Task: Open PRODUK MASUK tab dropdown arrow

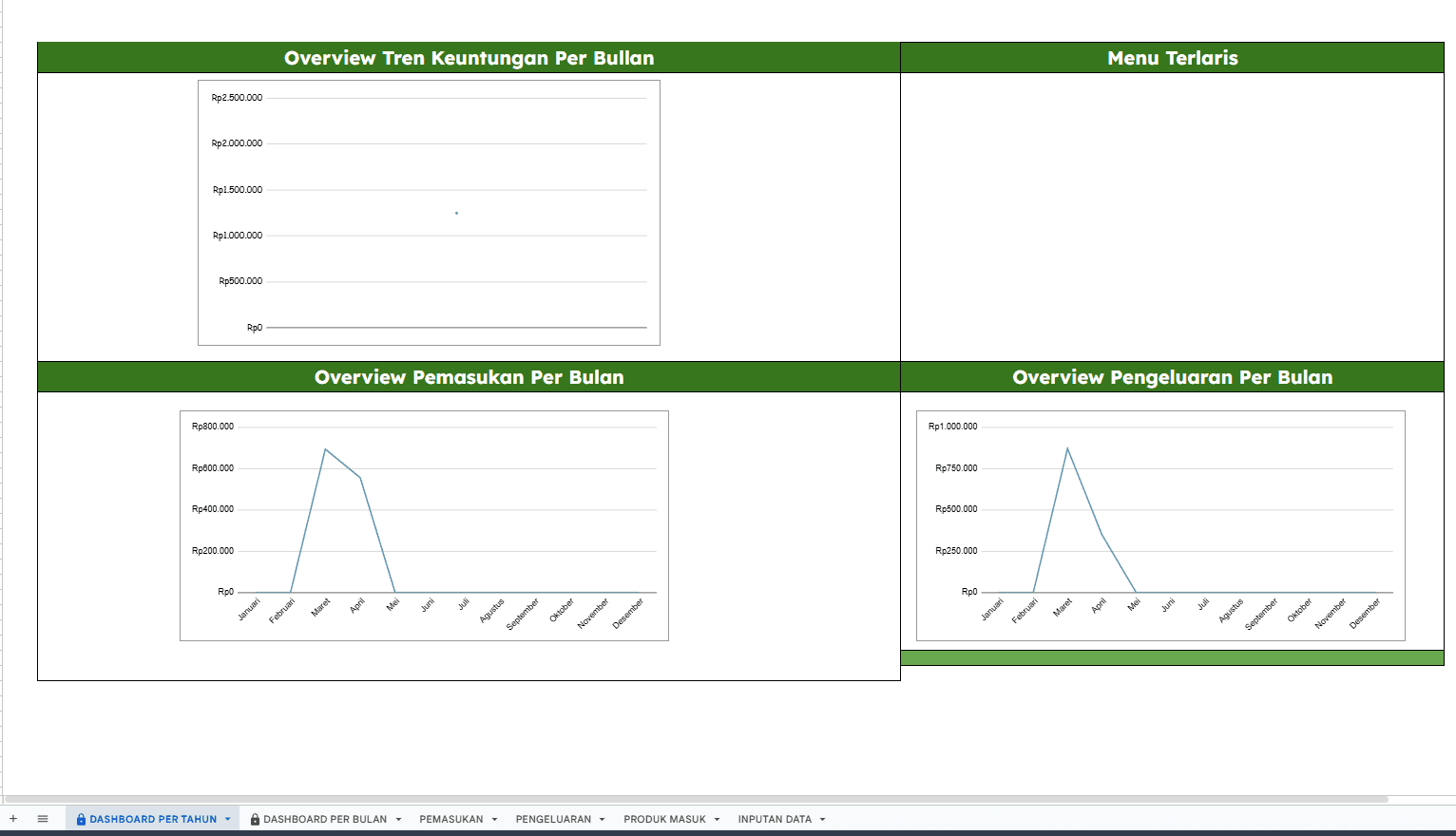Action: pyautogui.click(x=717, y=819)
